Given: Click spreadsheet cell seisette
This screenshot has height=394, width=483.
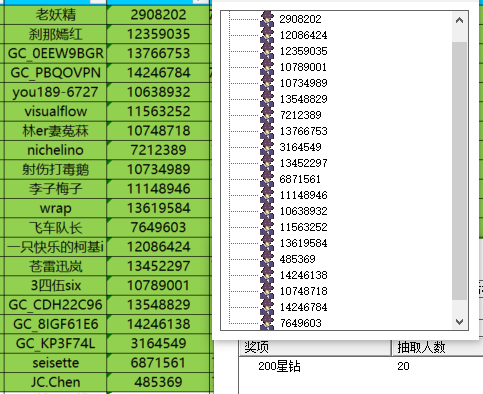Looking at the screenshot, I should pyautogui.click(x=55, y=362).
